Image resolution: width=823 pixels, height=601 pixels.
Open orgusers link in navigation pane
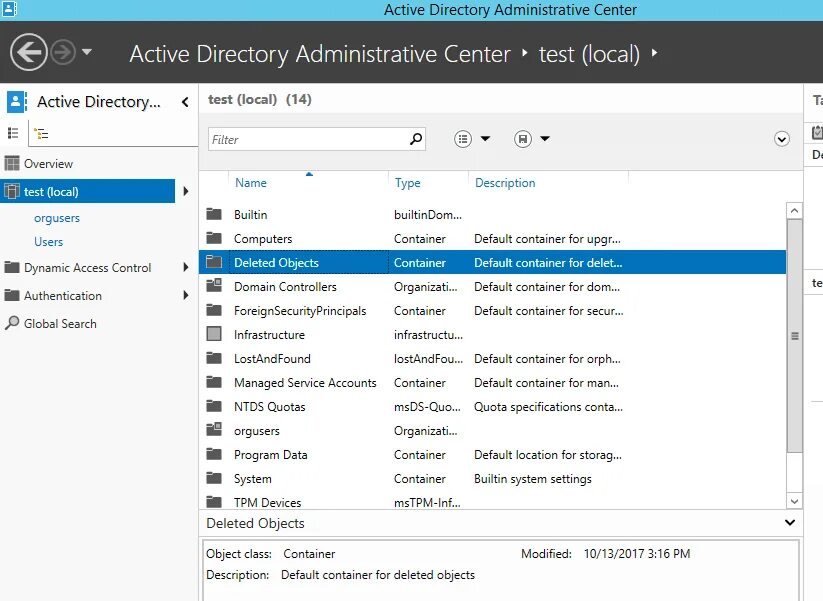coord(57,218)
